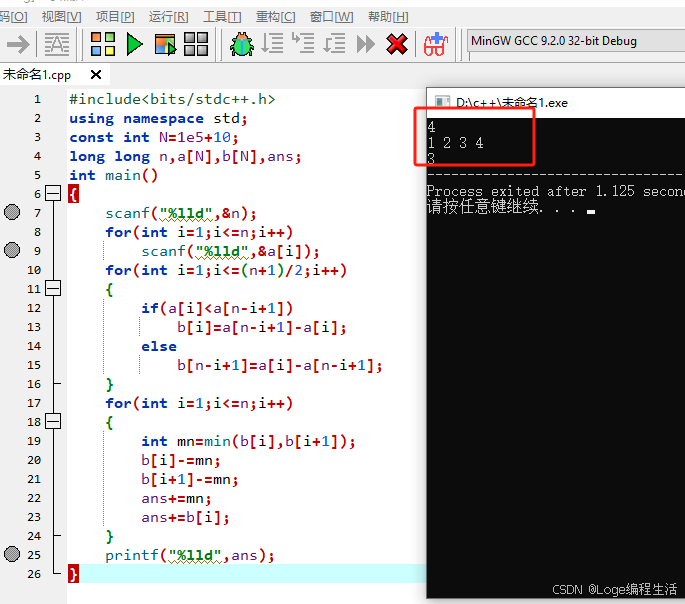Click the 'const int N=1e5+10;' line
The width and height of the screenshot is (685, 604).
click(x=154, y=138)
